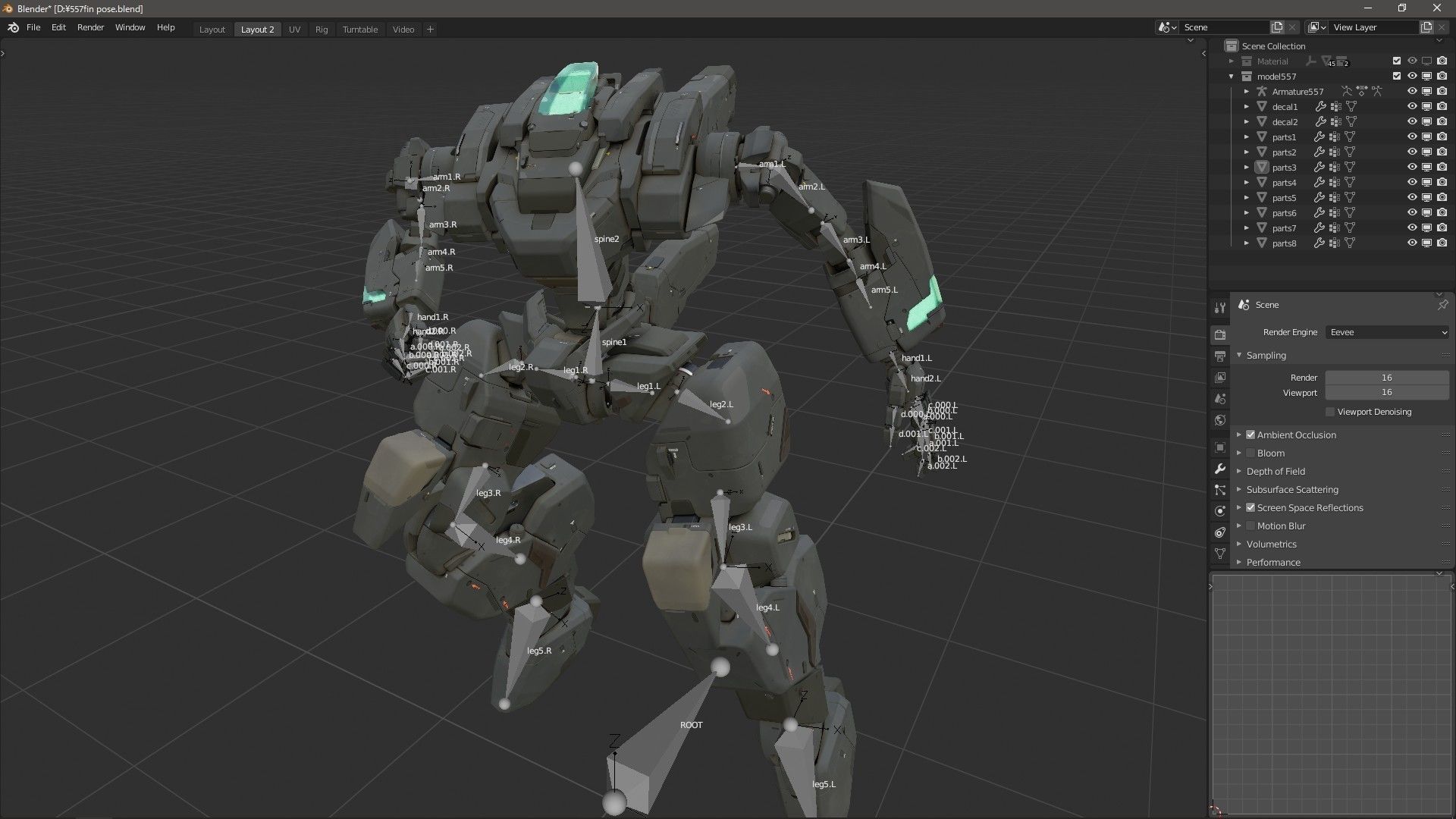Screen dimensions: 1456x819
Task: Open the Render menu
Action: coord(90,27)
